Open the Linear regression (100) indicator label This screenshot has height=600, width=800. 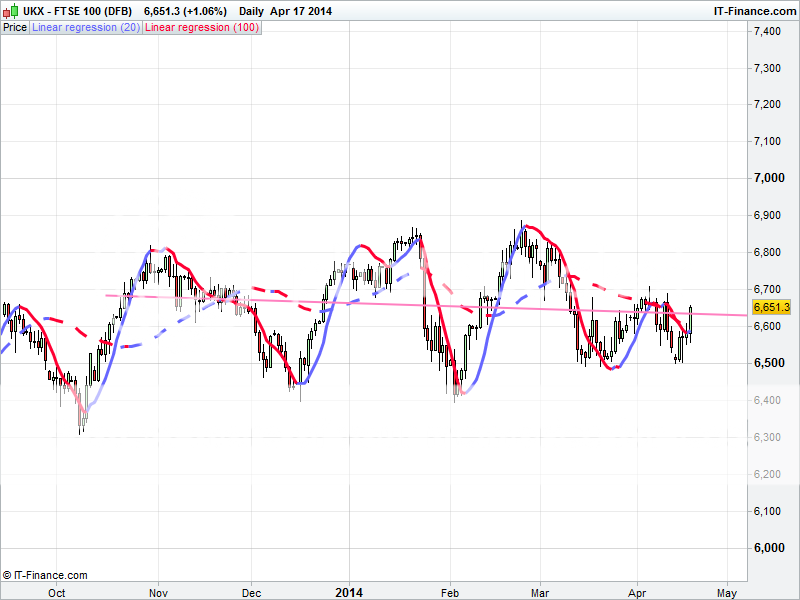(x=202, y=28)
